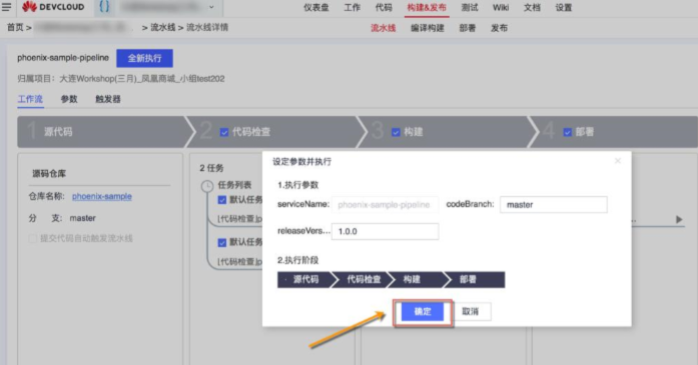This screenshot has width=698, height=365.
Task: Toggle the second 默认任务 checkbox
Action: click(x=222, y=243)
